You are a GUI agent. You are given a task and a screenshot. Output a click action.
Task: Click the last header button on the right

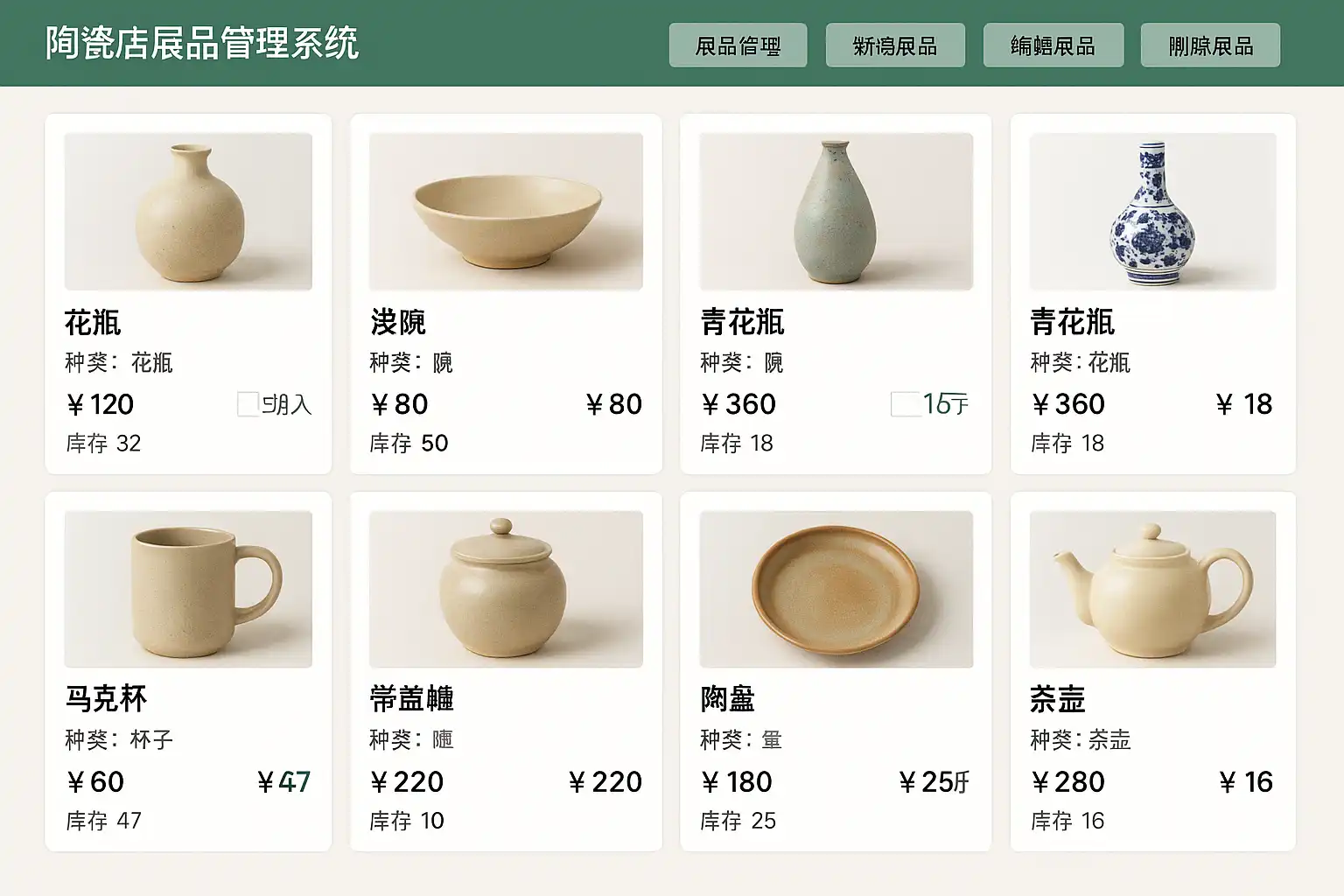1211,45
